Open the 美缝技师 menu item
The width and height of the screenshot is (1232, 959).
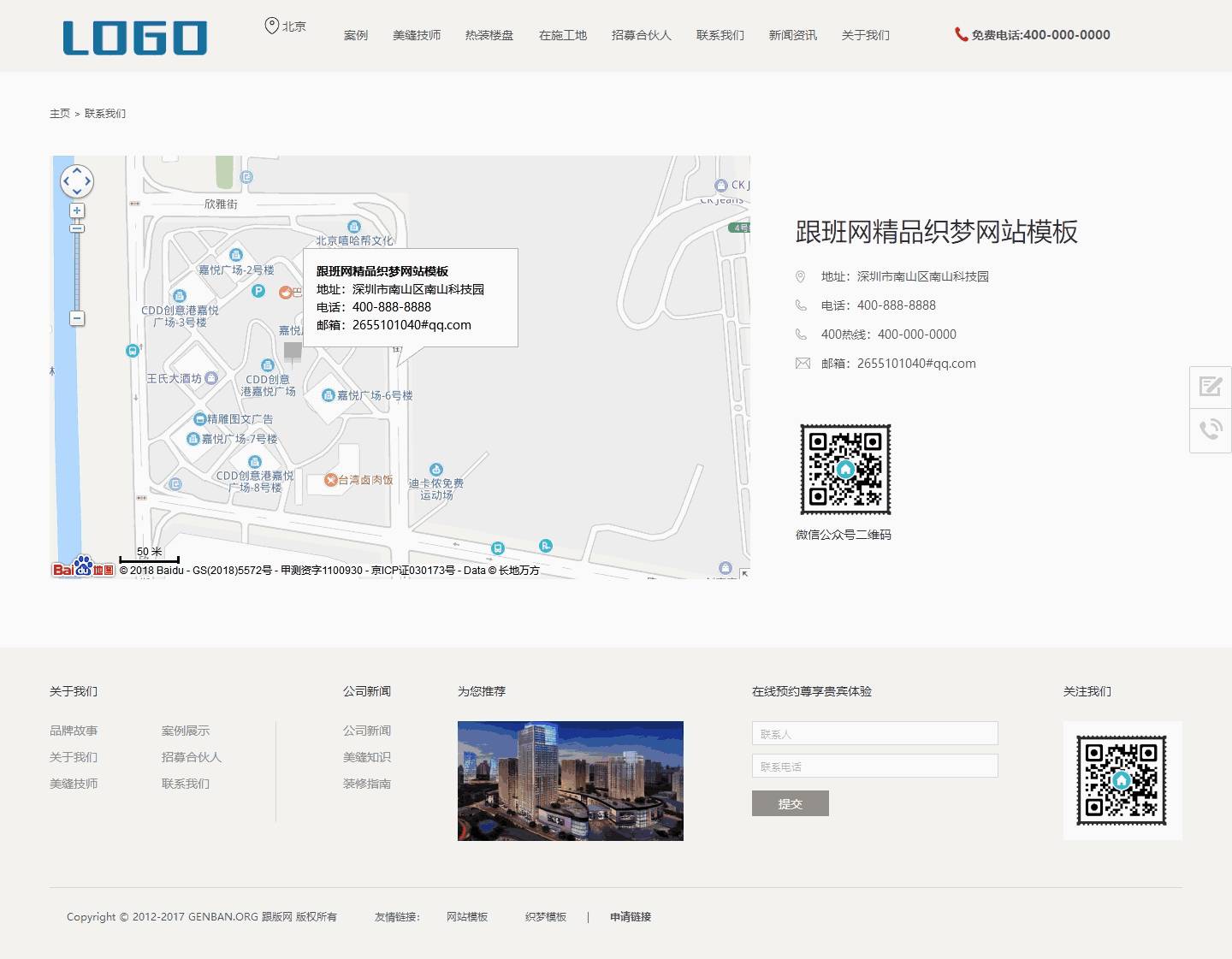coord(417,35)
